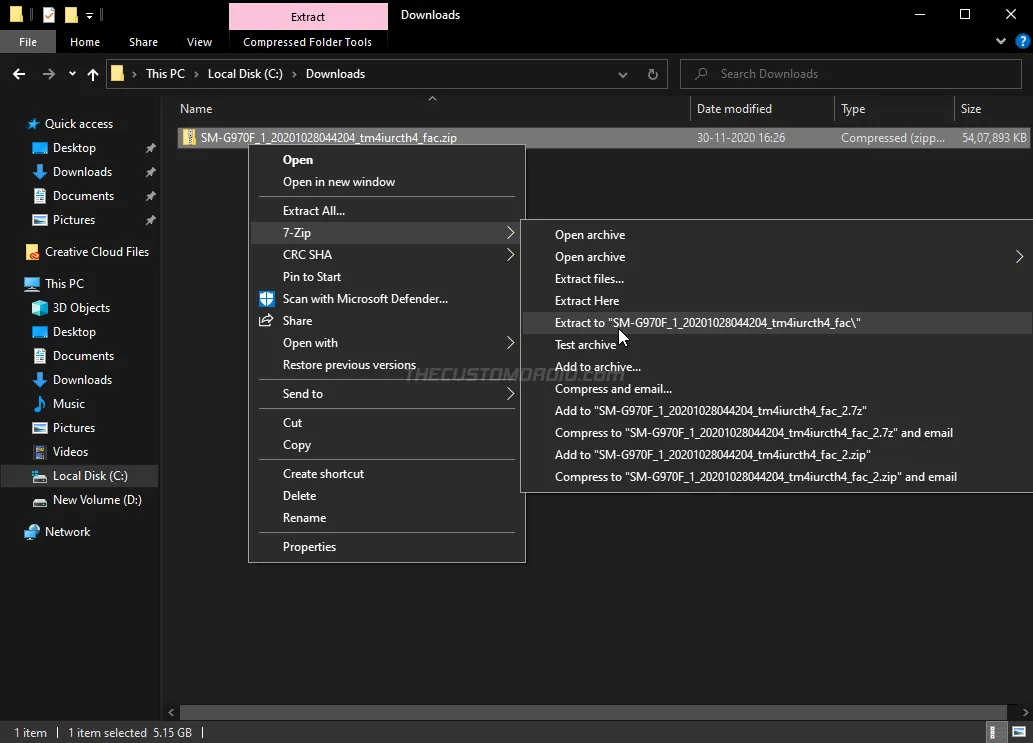Click the forward navigation arrow
Viewport: 1033px width, 743px height.
pyautogui.click(x=46, y=73)
